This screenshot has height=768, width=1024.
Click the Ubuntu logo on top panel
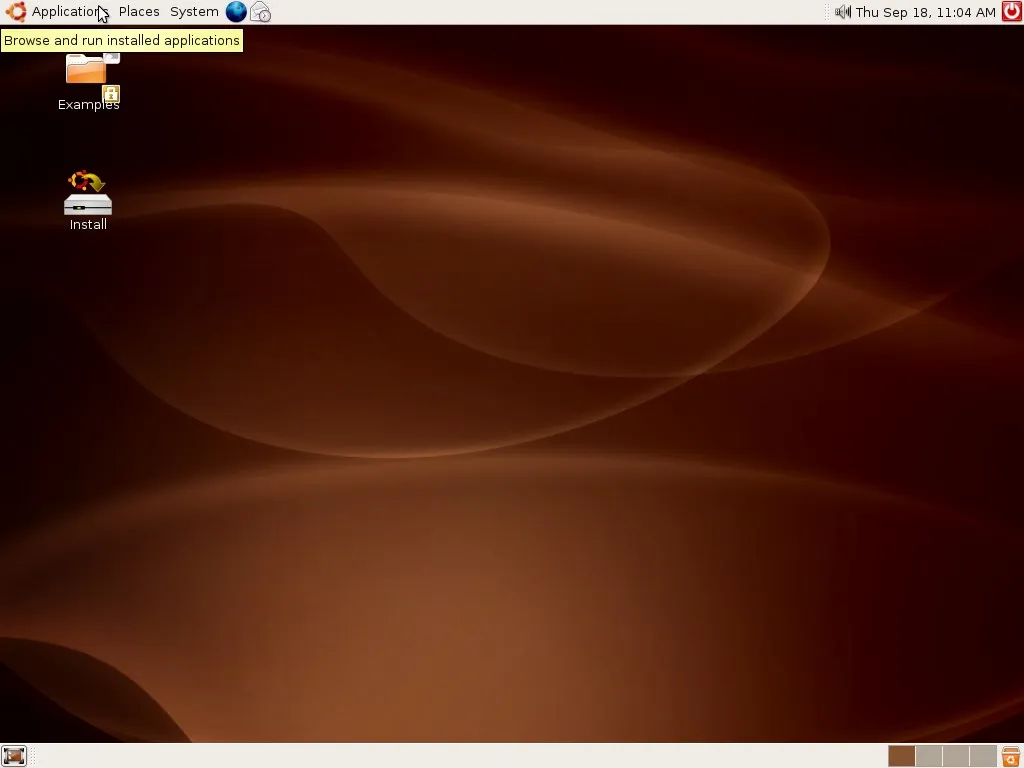click(16, 12)
